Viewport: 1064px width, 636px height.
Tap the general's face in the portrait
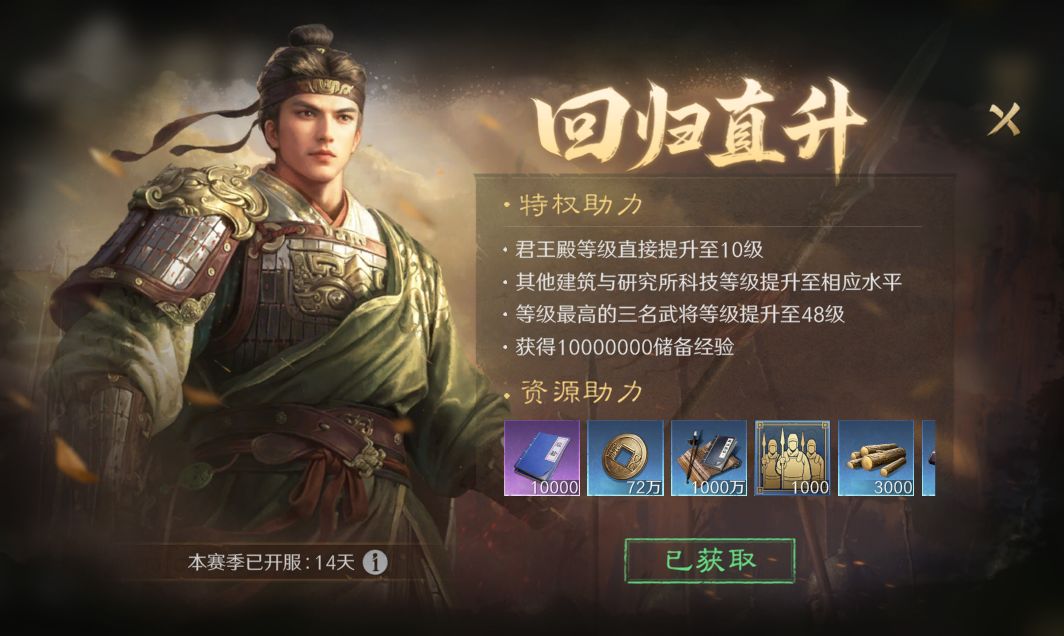(x=319, y=136)
